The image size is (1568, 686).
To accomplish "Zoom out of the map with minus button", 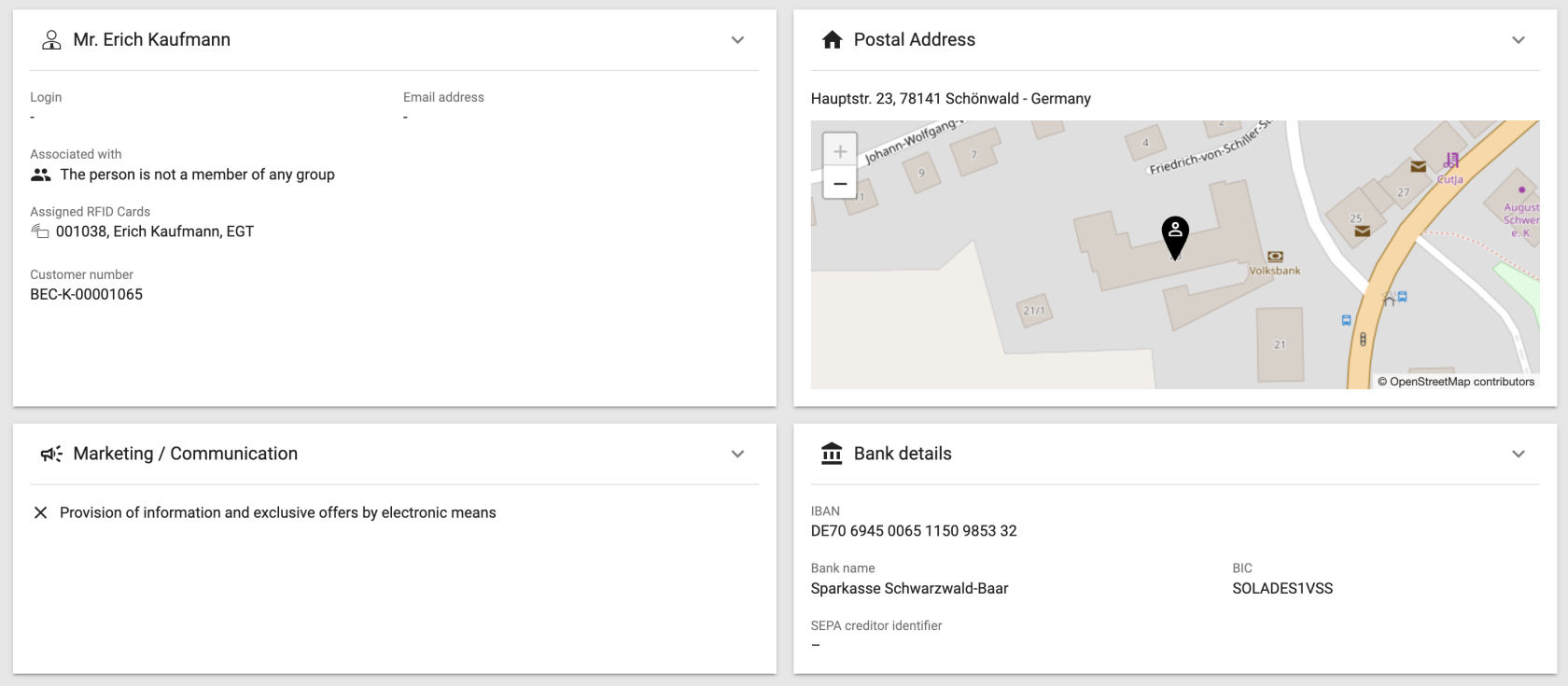I will click(x=840, y=183).
